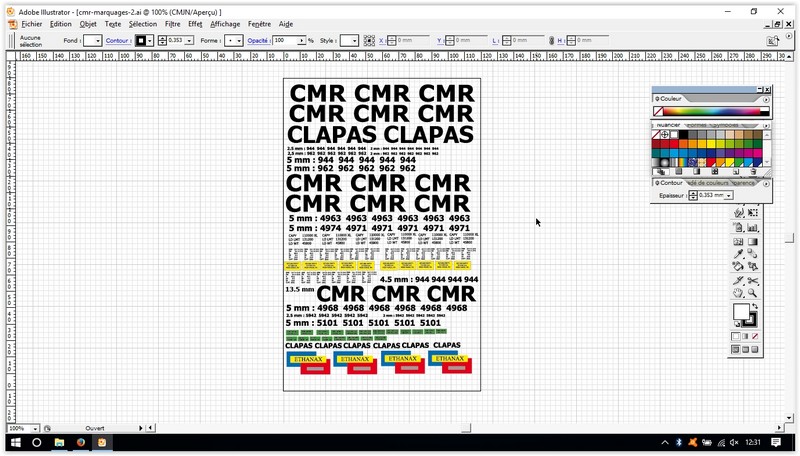
Task: Click the Y coordinate label link
Action: [x=439, y=41]
